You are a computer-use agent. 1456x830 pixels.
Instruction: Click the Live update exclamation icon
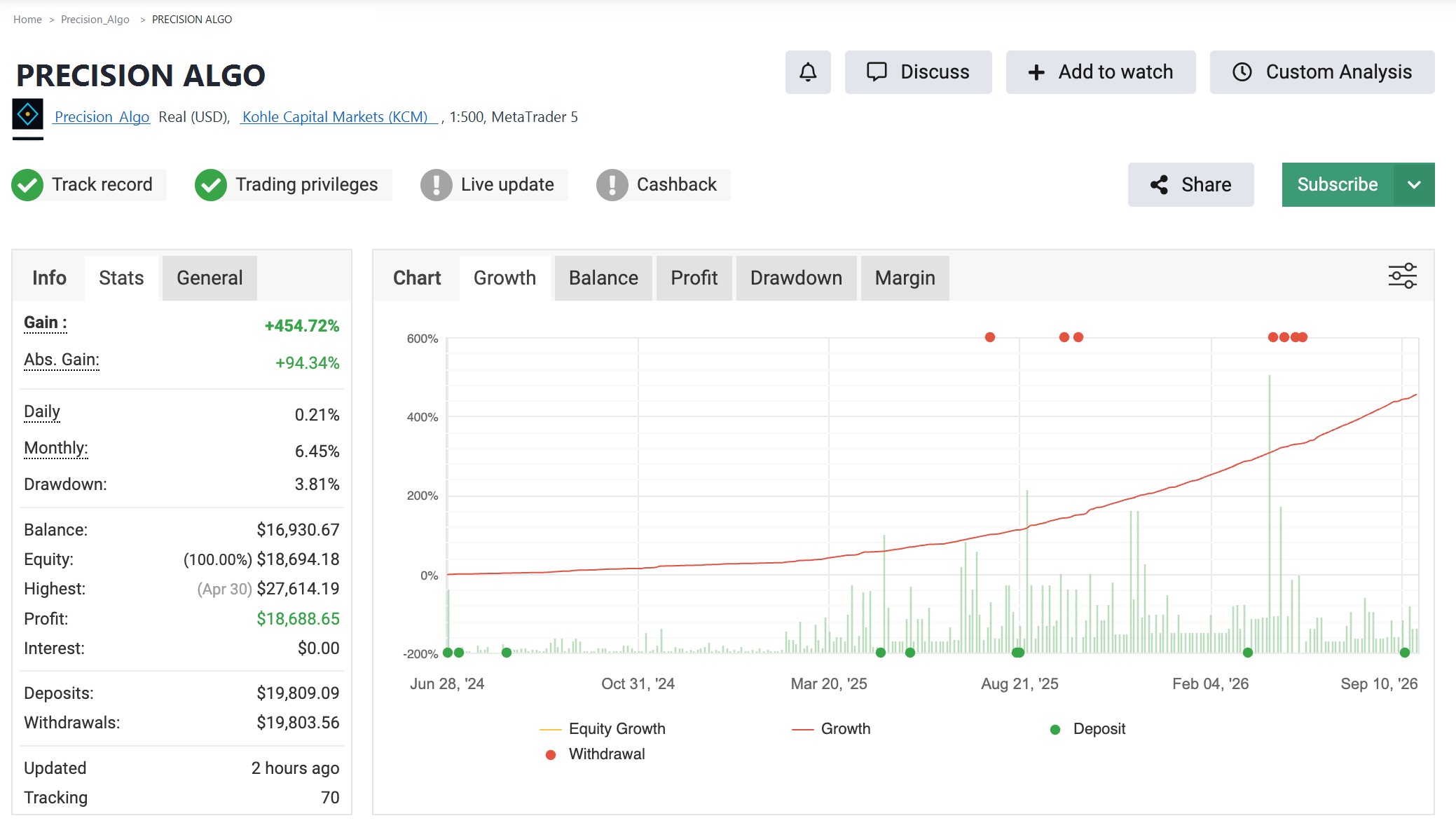click(x=437, y=185)
